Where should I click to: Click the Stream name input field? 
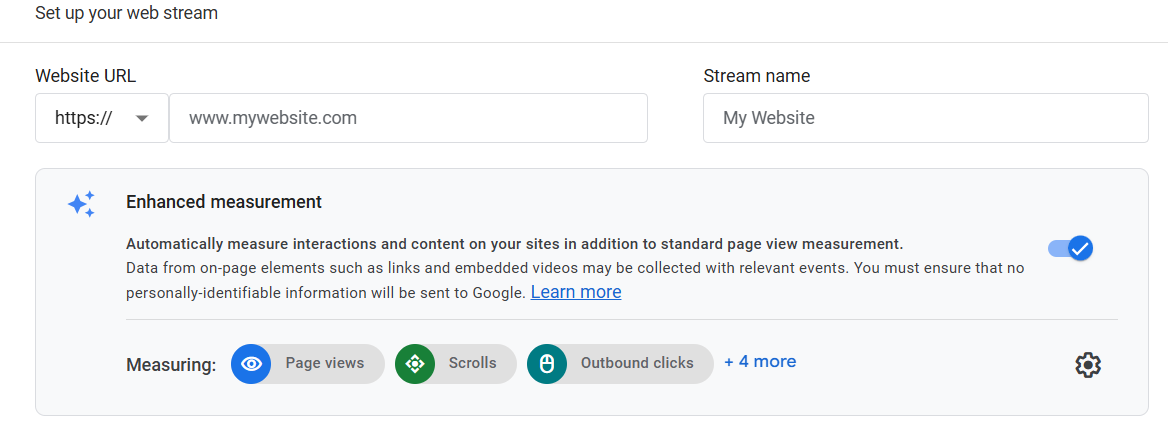point(925,118)
